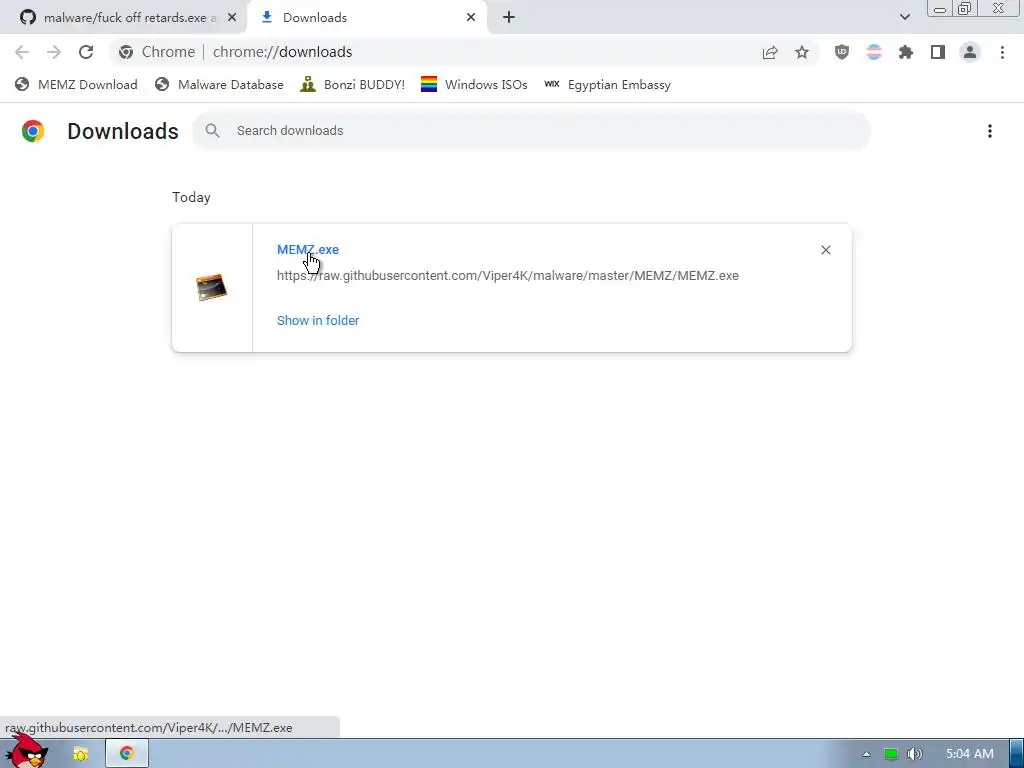Open the uBlock Origin shield extension
The width and height of the screenshot is (1024, 768).
coord(842,52)
